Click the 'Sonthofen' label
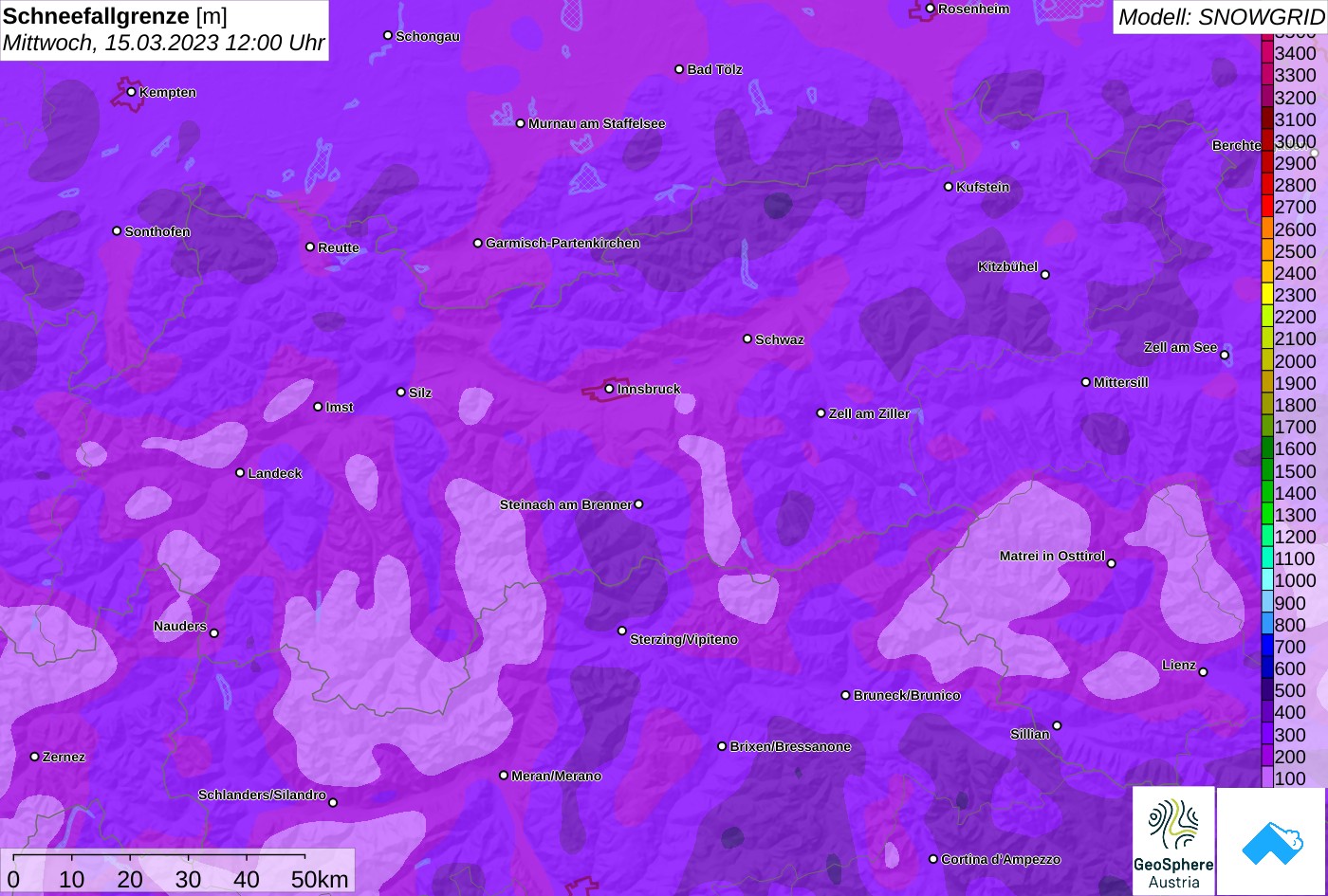 pyautogui.click(x=157, y=231)
